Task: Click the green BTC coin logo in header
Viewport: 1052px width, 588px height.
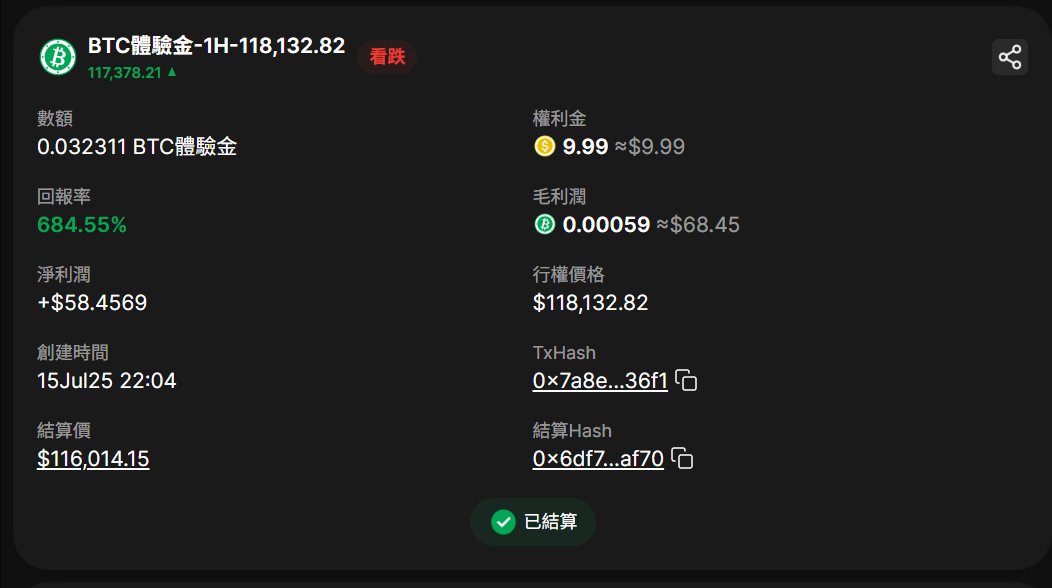Action: (x=58, y=57)
